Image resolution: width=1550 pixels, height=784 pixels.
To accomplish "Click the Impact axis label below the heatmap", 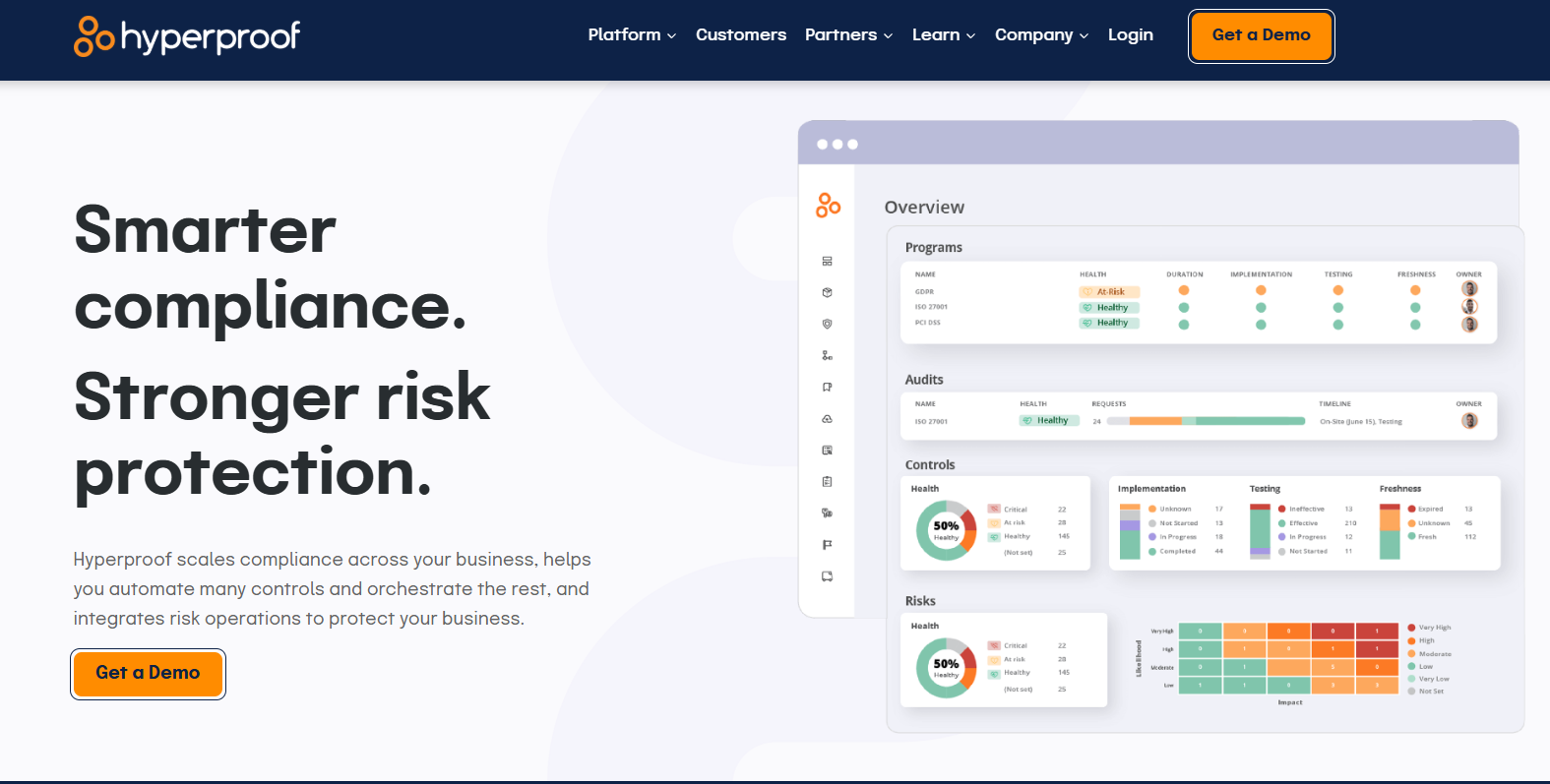I will (1290, 702).
